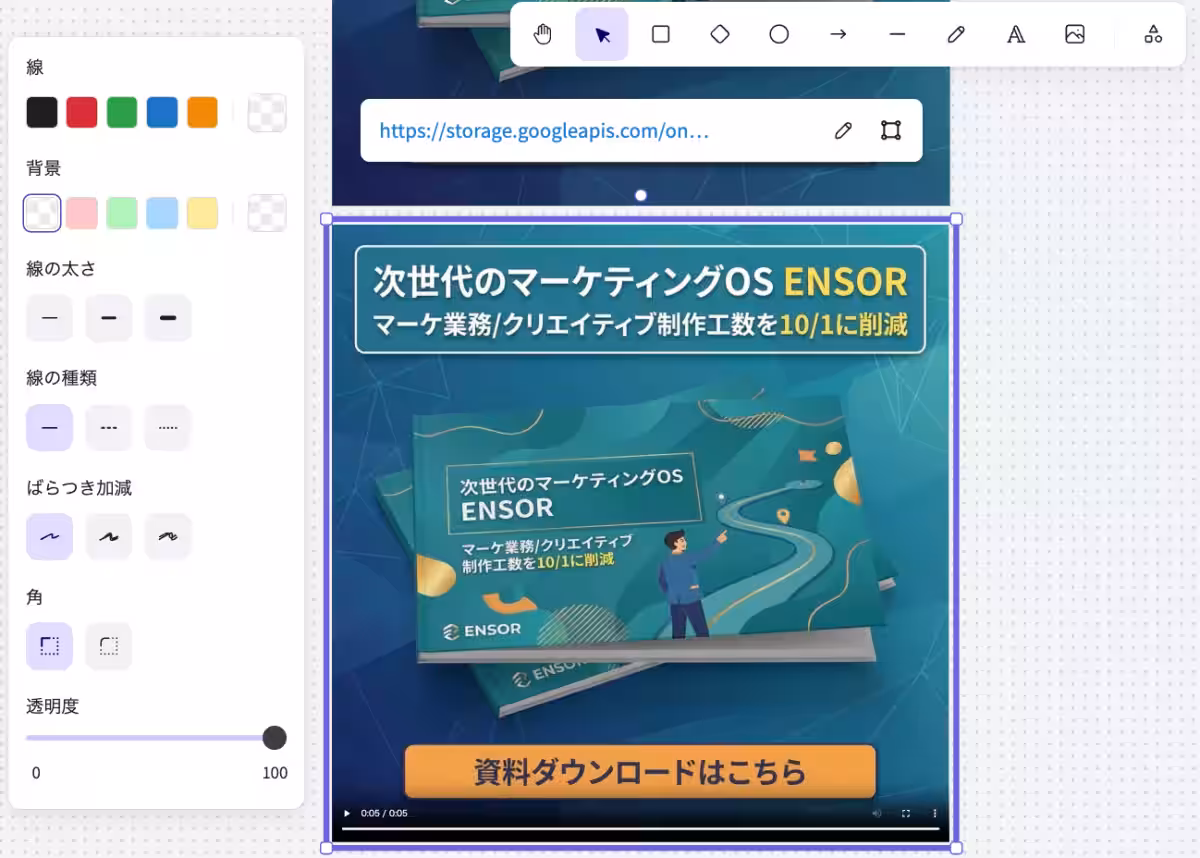Viewport: 1200px width, 858px height.
Task: Click the opacity slider handle
Action: [274, 738]
